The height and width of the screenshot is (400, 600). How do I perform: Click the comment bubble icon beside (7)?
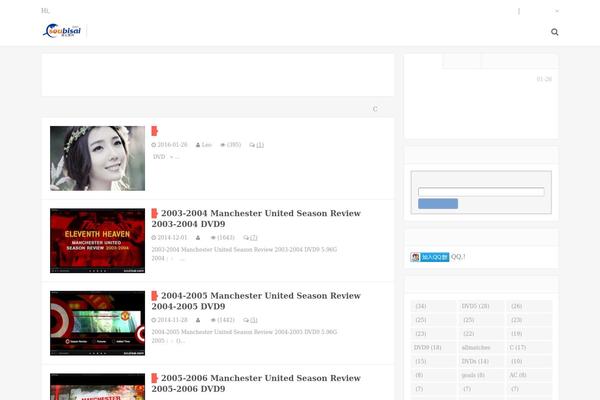[246, 238]
